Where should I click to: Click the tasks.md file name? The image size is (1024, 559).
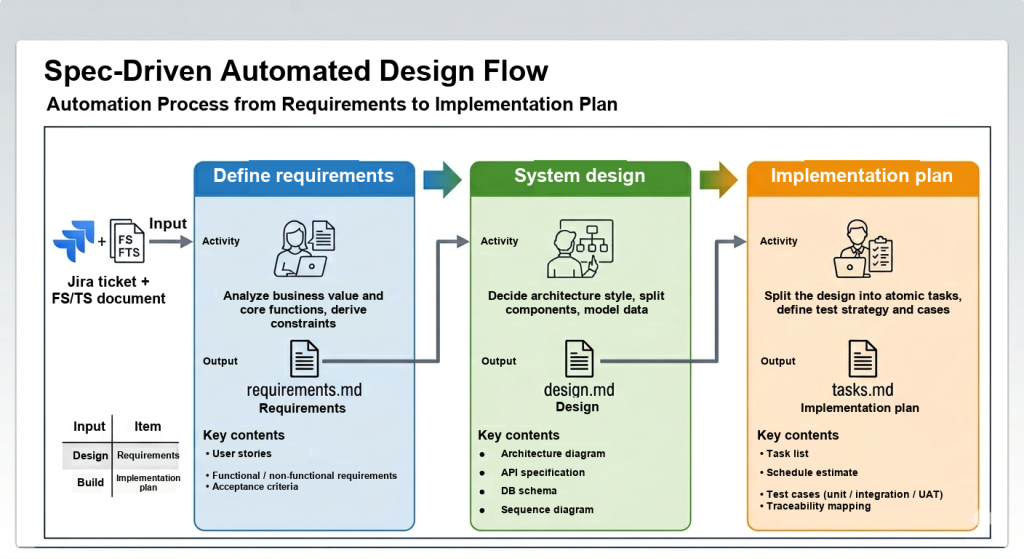pyautogui.click(x=863, y=390)
